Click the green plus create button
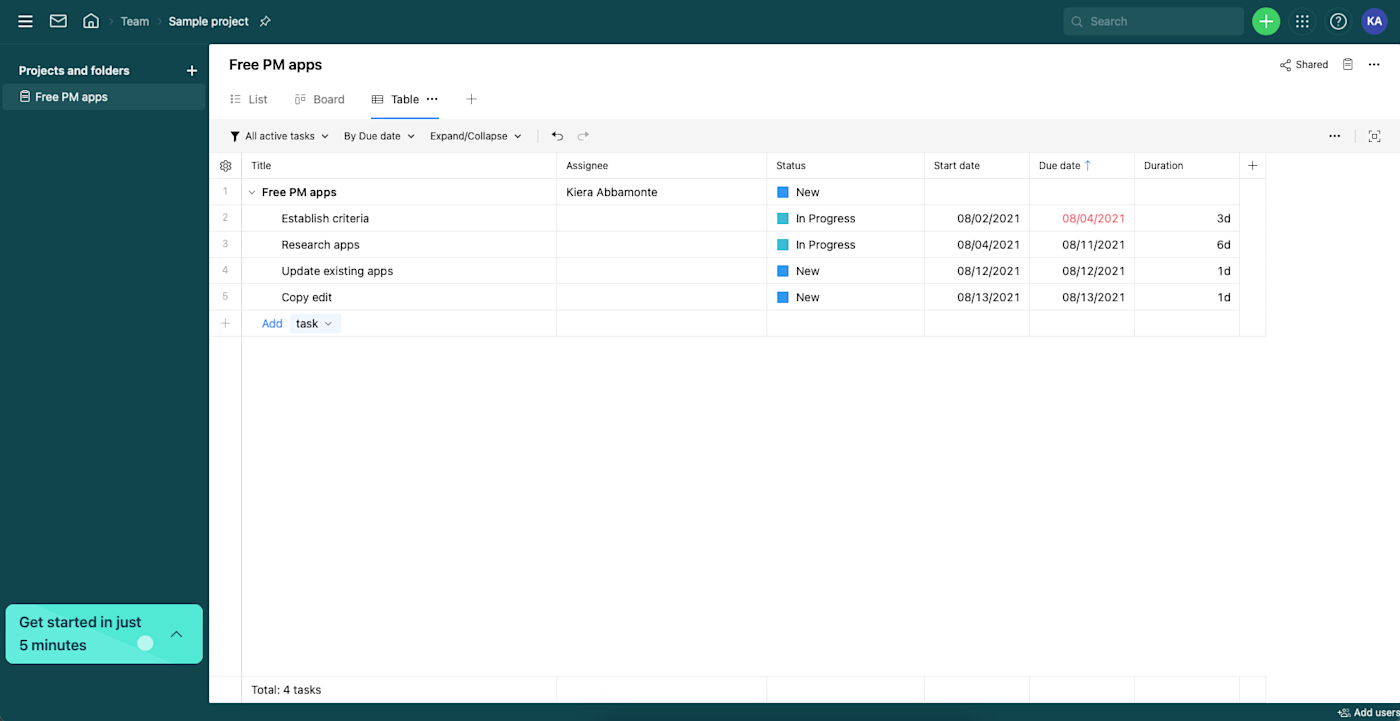The height and width of the screenshot is (721, 1400). pyautogui.click(x=1266, y=21)
